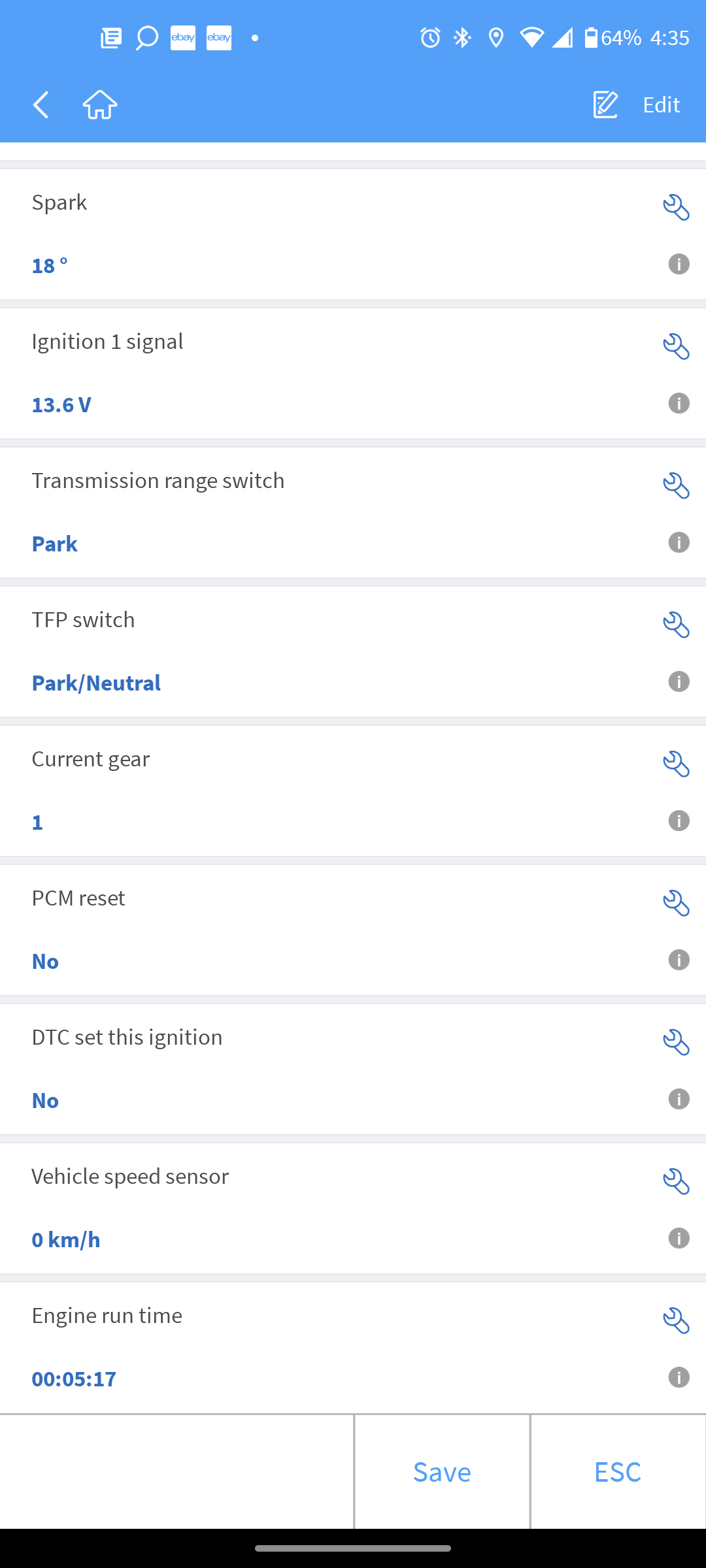Open info for Vehicle speed sensor

point(679,1238)
